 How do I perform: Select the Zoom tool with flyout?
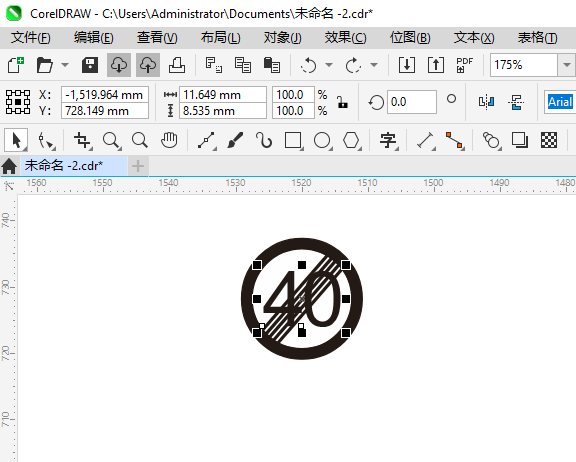pos(111,141)
